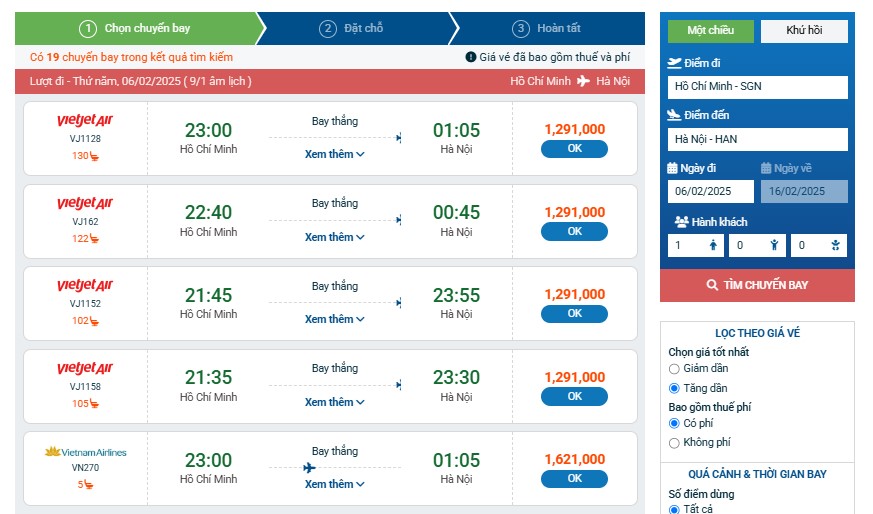Image resolution: width=873 pixels, height=514 pixels.
Task: Choose flight VJ162 with its OK button
Action: tap(574, 232)
